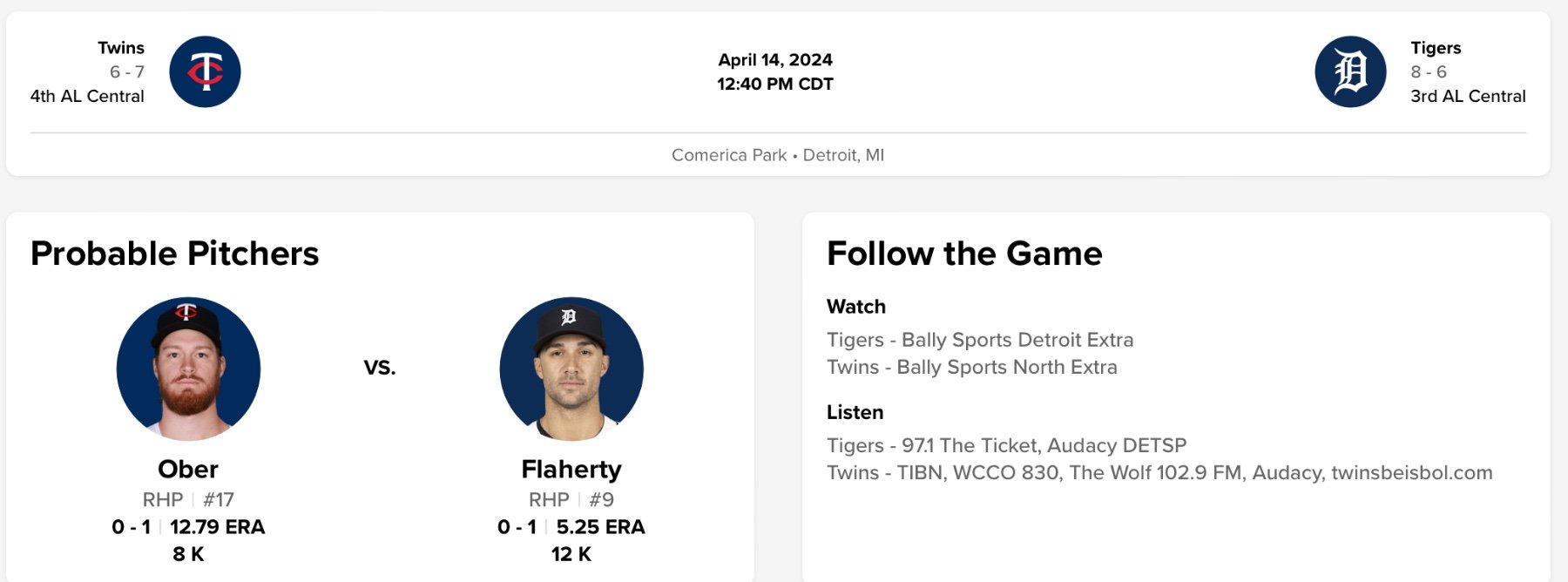The width and height of the screenshot is (1568, 582).
Task: Click the Minnesota Twins logo icon
Action: [x=205, y=71]
